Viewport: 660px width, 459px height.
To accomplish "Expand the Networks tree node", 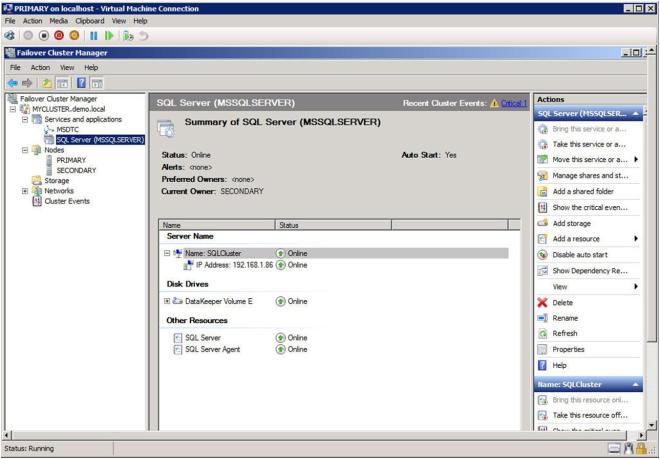I will [25, 190].
